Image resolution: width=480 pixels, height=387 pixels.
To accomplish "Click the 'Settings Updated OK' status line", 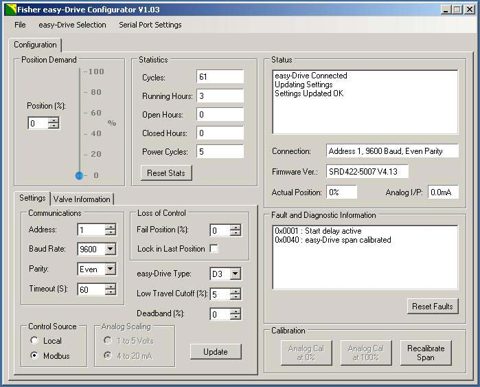I will 309,94.
